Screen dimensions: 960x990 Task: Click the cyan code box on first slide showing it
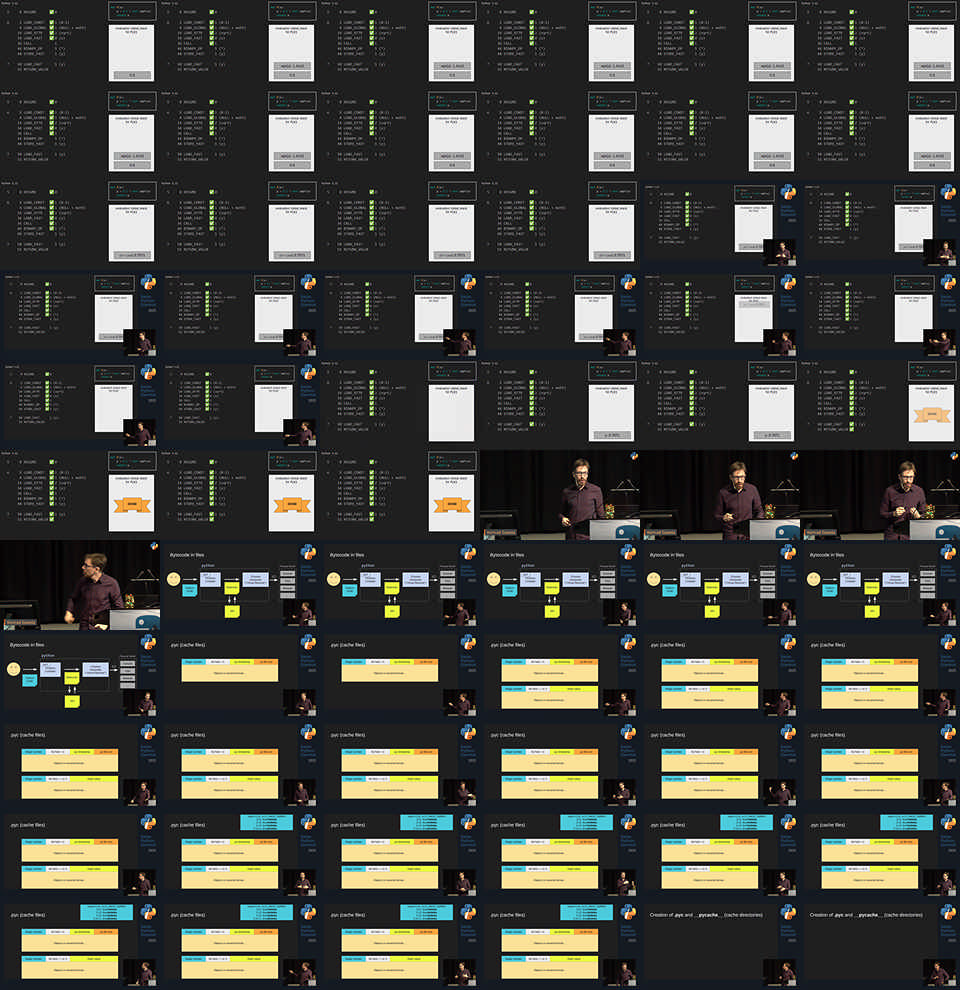267,822
